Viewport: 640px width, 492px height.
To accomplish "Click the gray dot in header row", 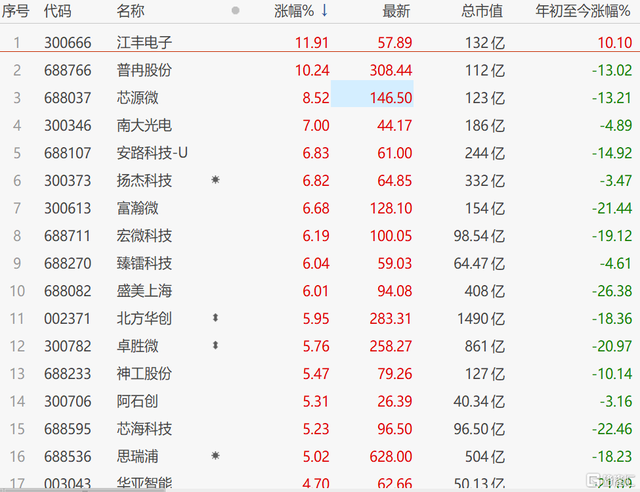I will (x=235, y=11).
